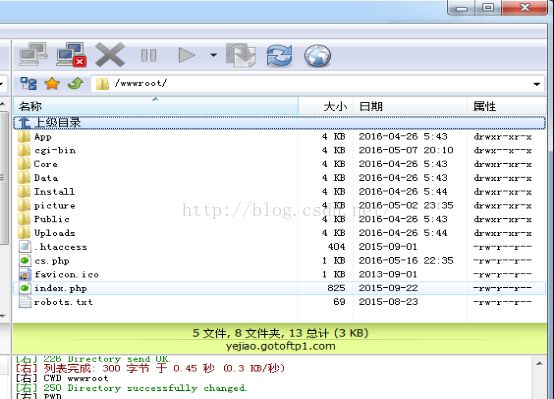Sort by the 名称 column header
The height and width of the screenshot is (399, 554).
155,106
